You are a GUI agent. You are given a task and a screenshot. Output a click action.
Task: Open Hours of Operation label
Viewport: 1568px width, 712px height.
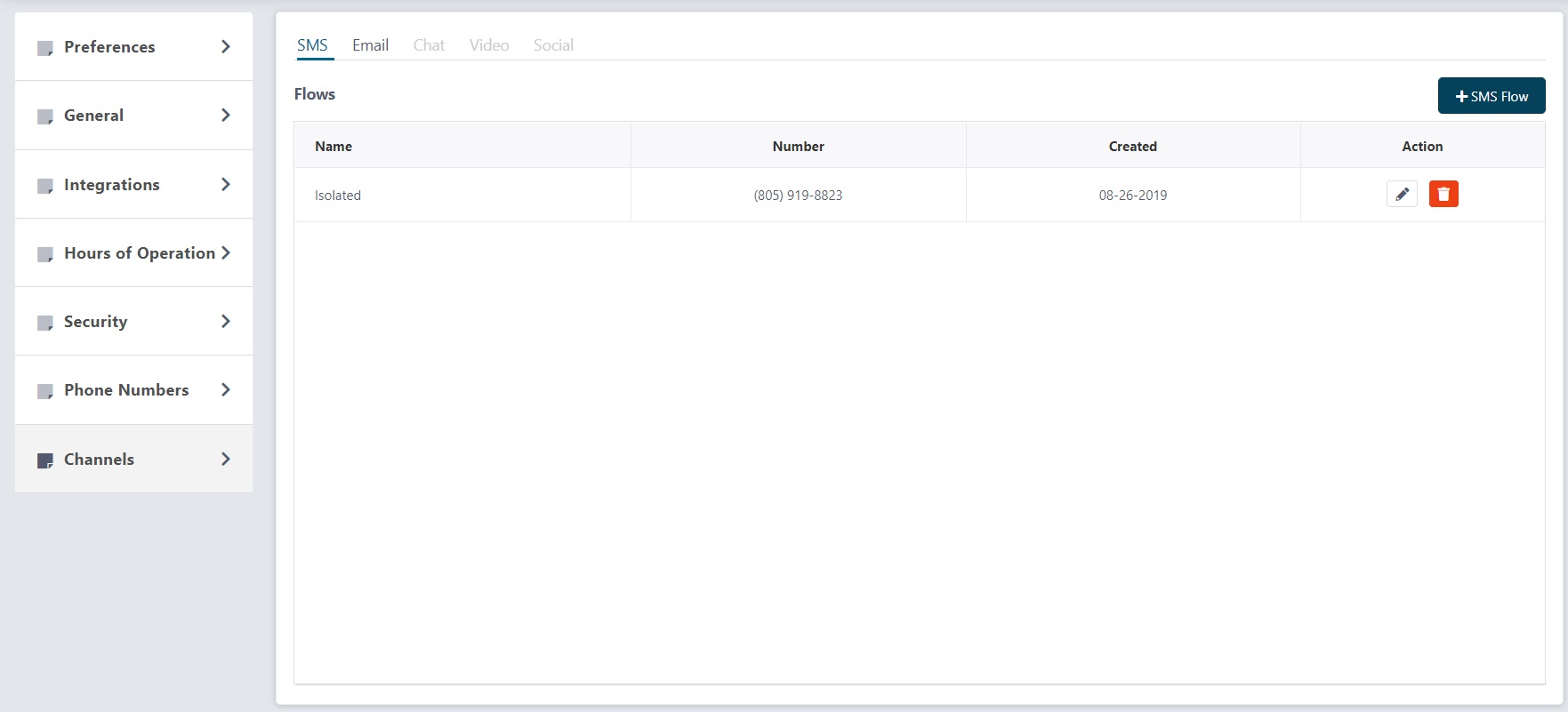[x=140, y=253]
